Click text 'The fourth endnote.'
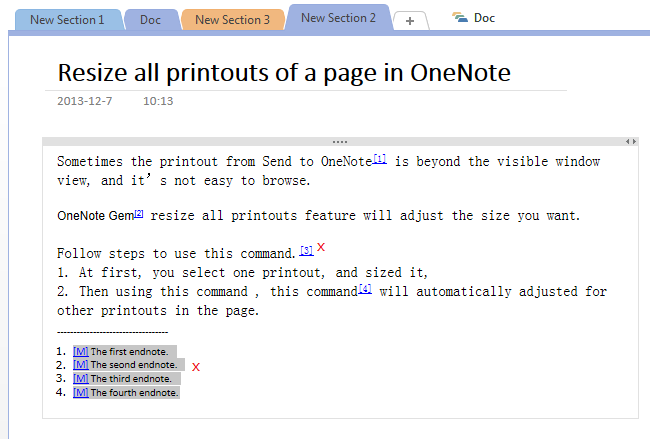650x439 pixels. coord(134,393)
